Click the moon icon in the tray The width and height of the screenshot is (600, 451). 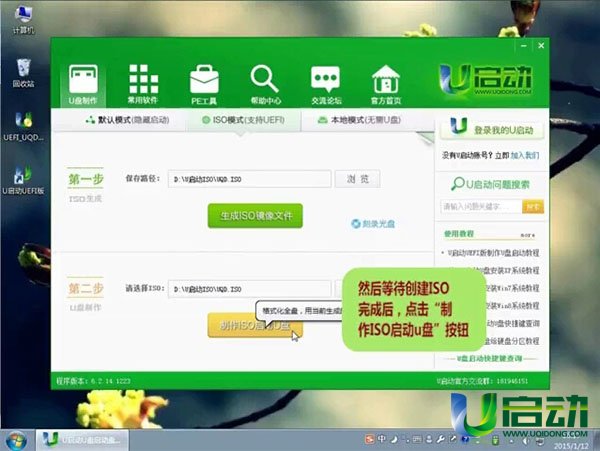coord(394,439)
